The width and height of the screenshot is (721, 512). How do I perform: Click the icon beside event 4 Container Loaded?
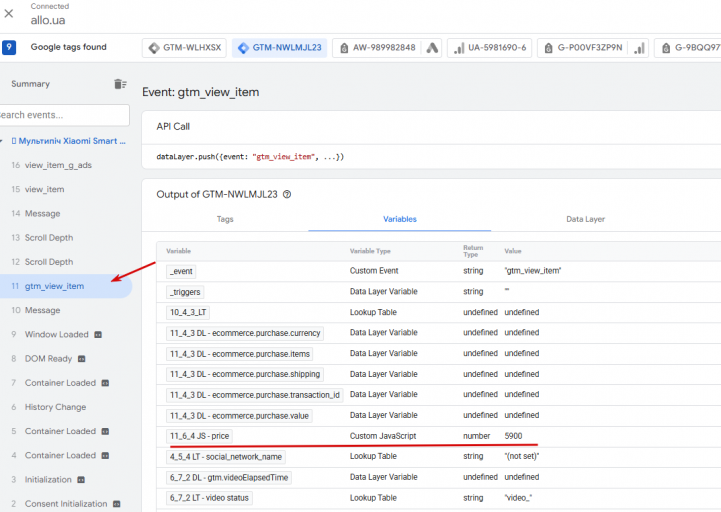105,455
